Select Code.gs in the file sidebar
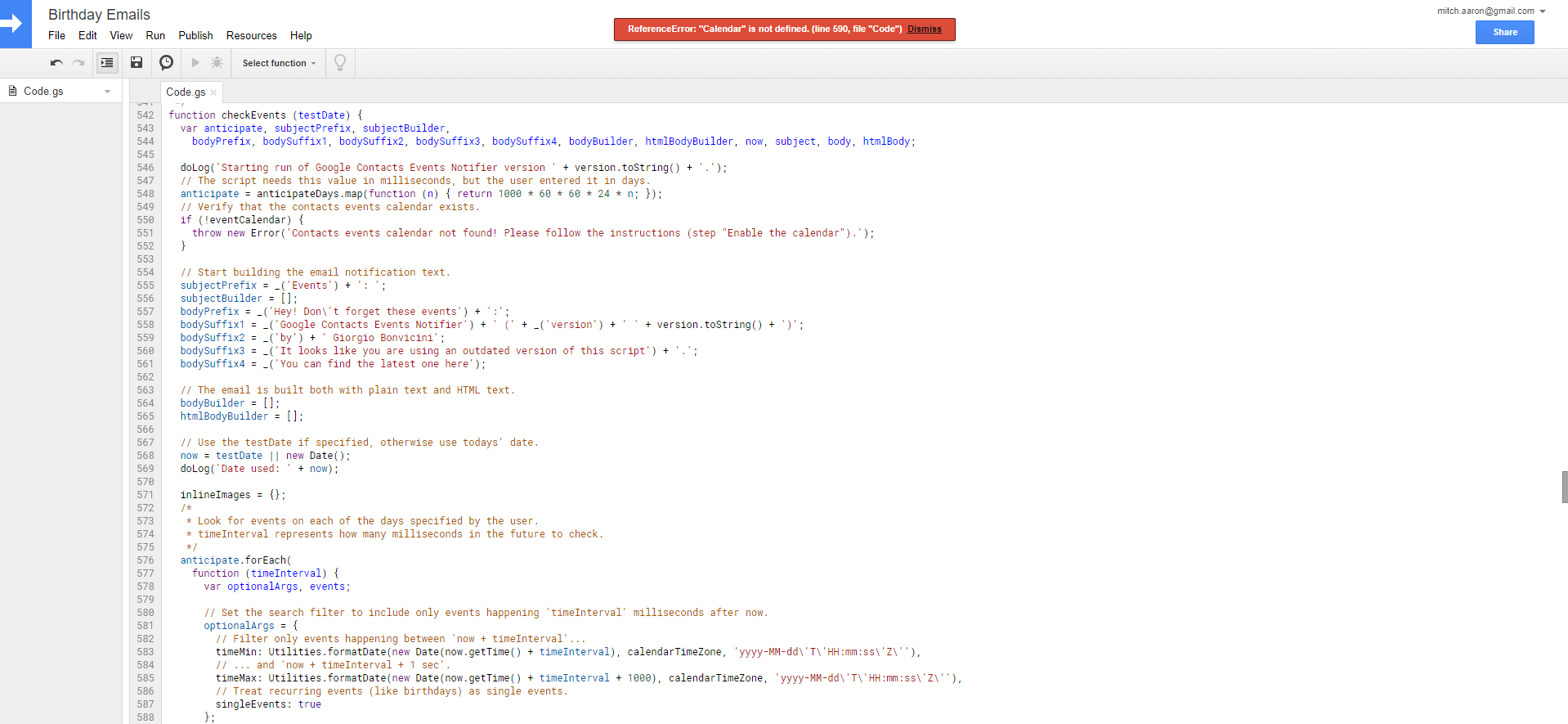The image size is (1568, 724). pos(43,92)
